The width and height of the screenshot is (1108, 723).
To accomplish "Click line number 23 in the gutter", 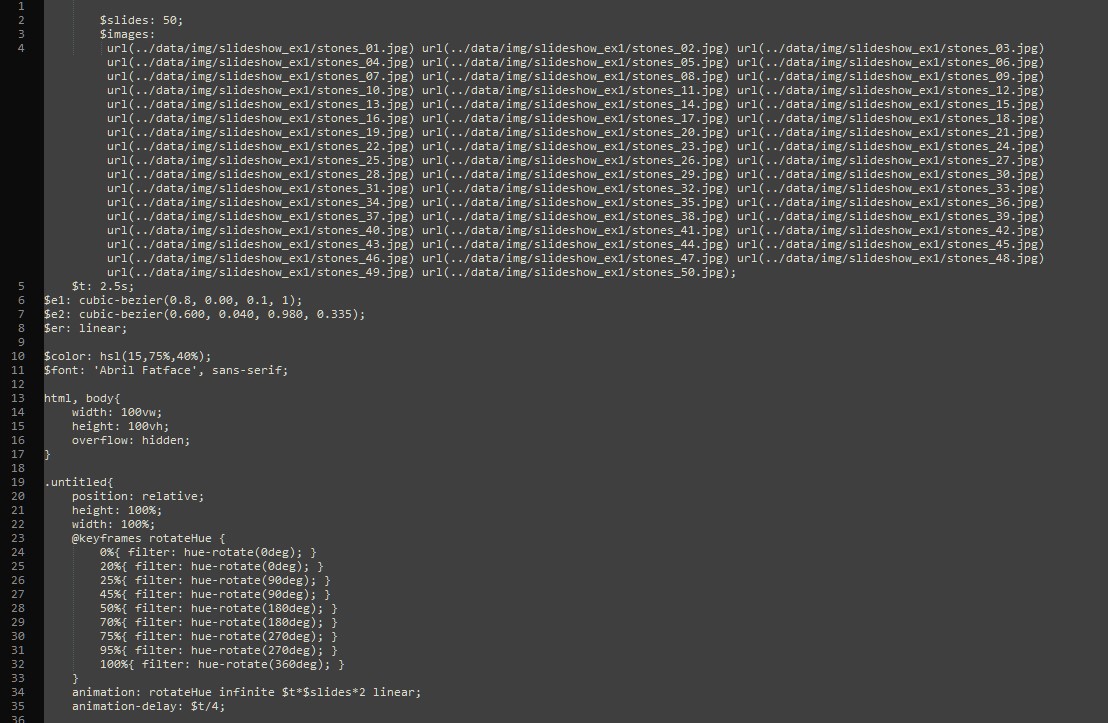I will click(x=18, y=538).
